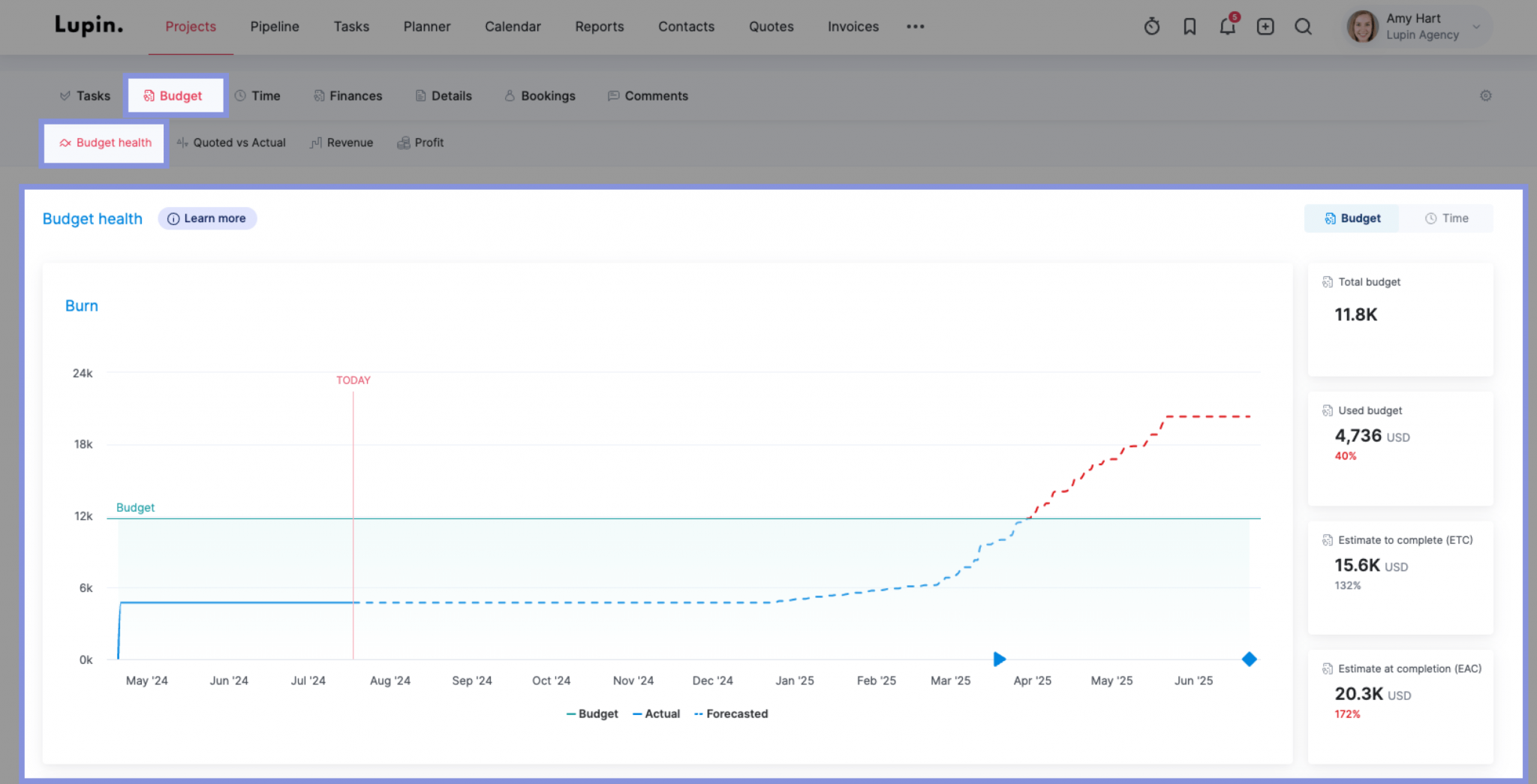Enable the Budget view toggle
The width and height of the screenshot is (1537, 784).
coord(1351,218)
